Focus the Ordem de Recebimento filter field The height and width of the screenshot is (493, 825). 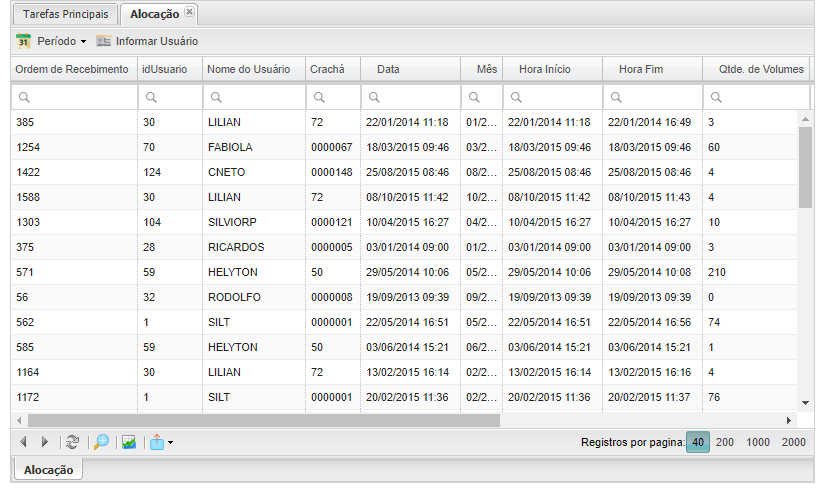[74, 97]
